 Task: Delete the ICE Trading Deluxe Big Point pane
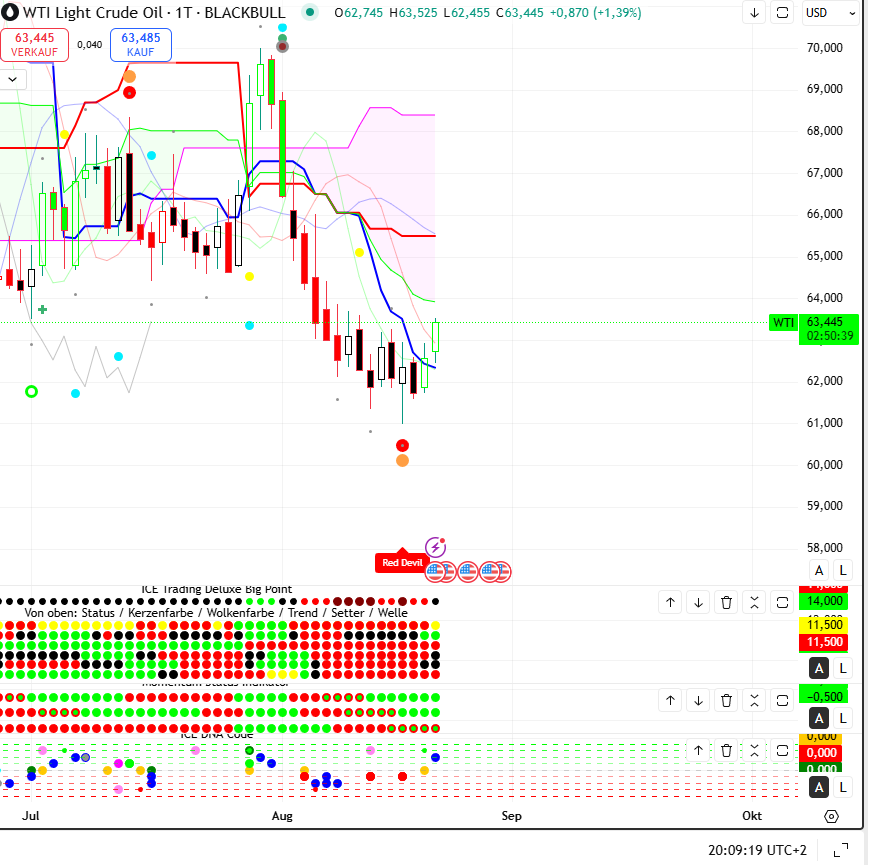point(727,602)
